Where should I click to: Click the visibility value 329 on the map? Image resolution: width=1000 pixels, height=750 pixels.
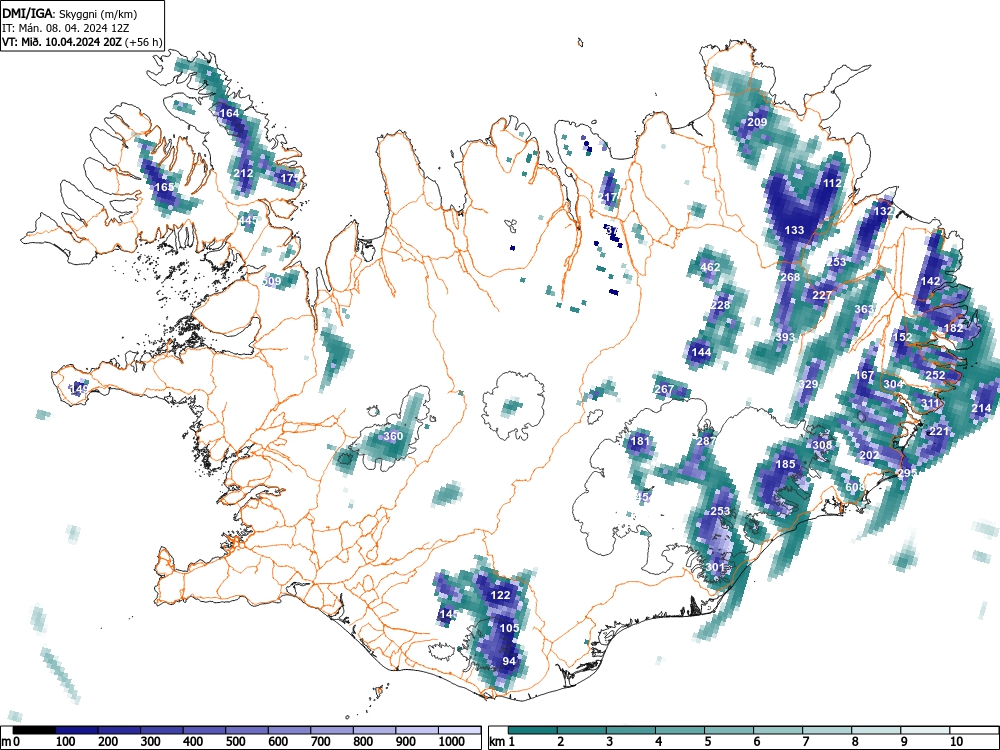tap(808, 384)
